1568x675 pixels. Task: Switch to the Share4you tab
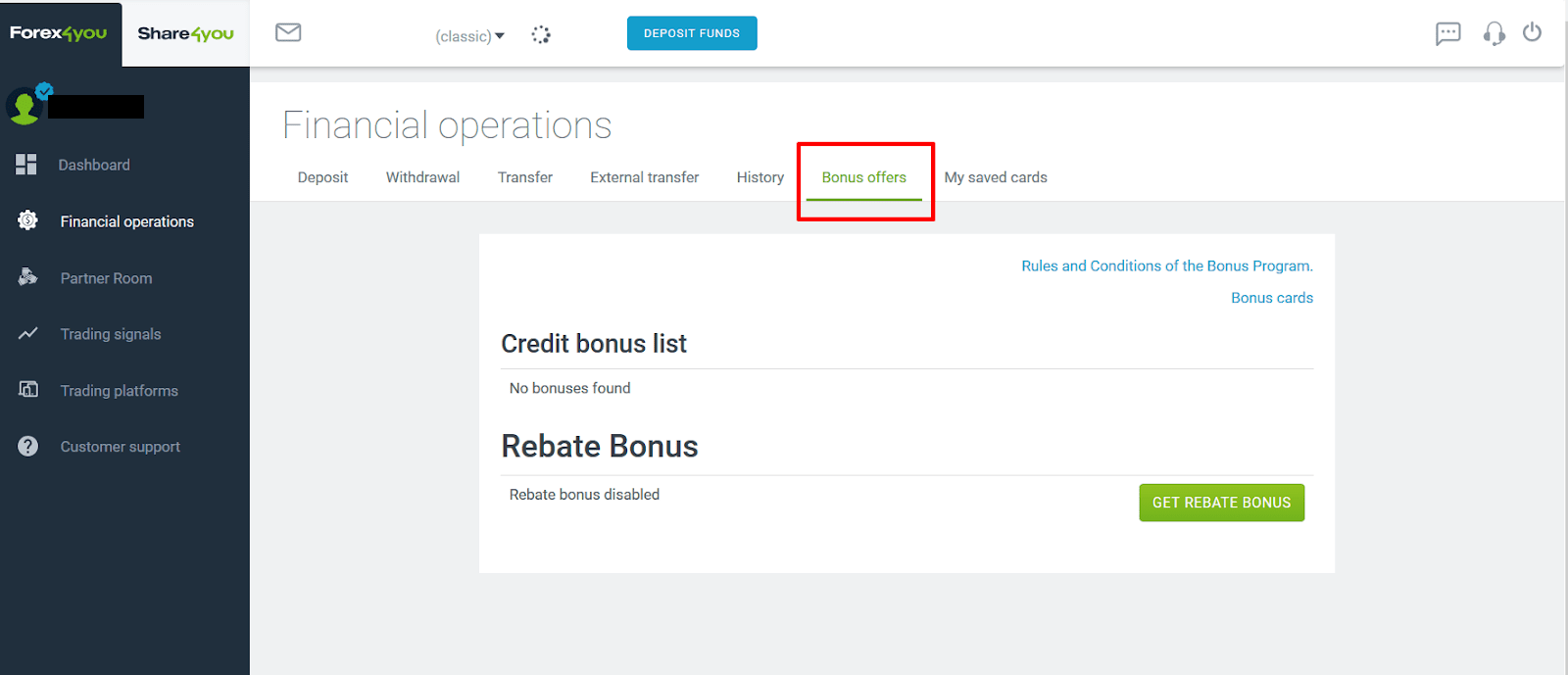[x=186, y=33]
